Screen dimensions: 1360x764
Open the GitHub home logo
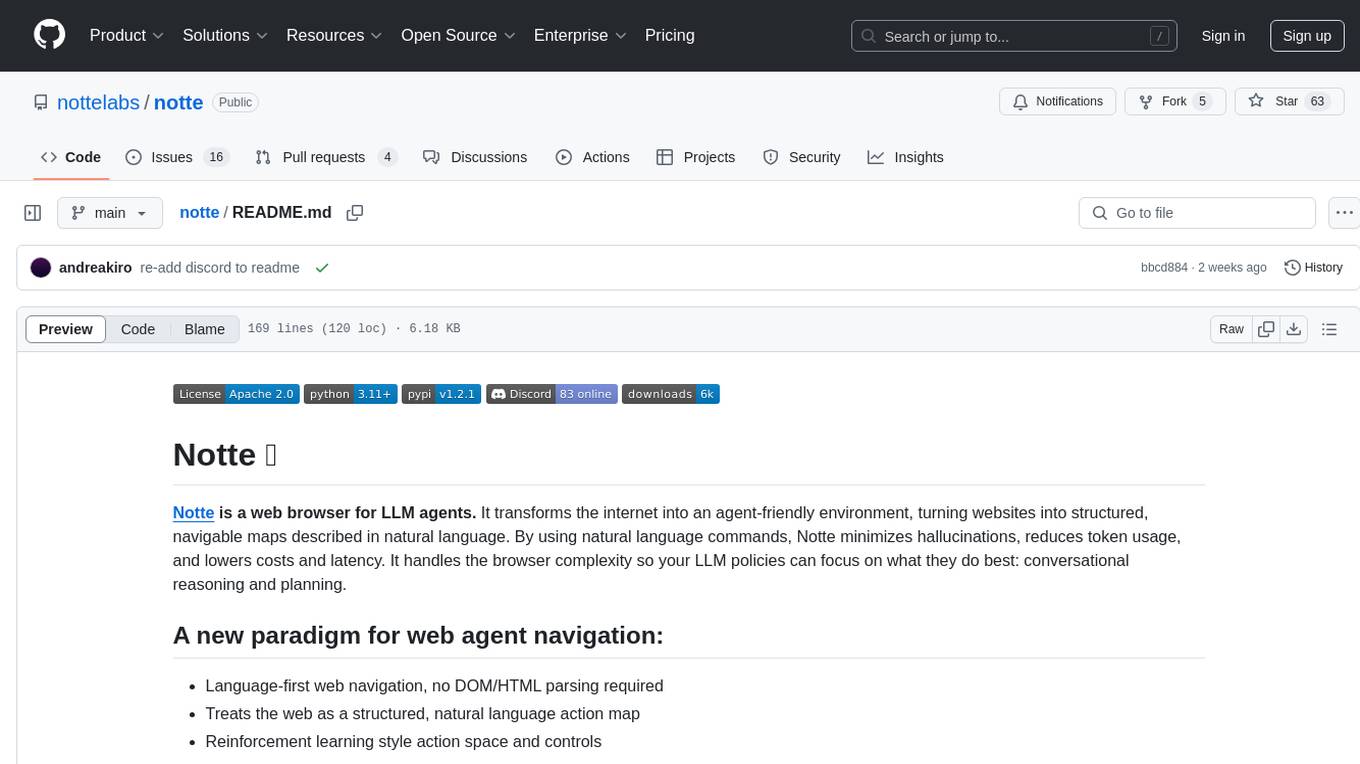49,35
